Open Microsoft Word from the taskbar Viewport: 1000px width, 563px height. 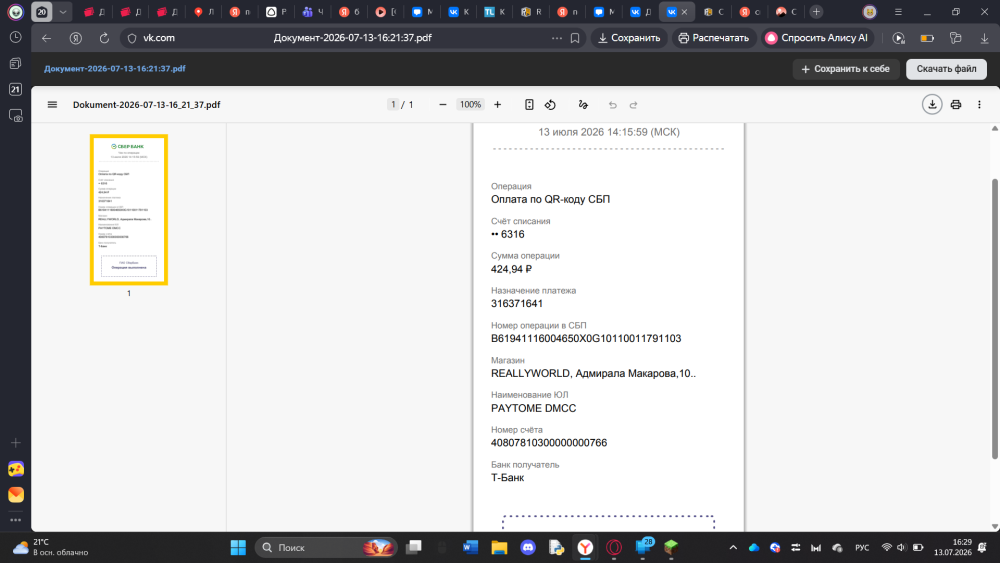470,547
